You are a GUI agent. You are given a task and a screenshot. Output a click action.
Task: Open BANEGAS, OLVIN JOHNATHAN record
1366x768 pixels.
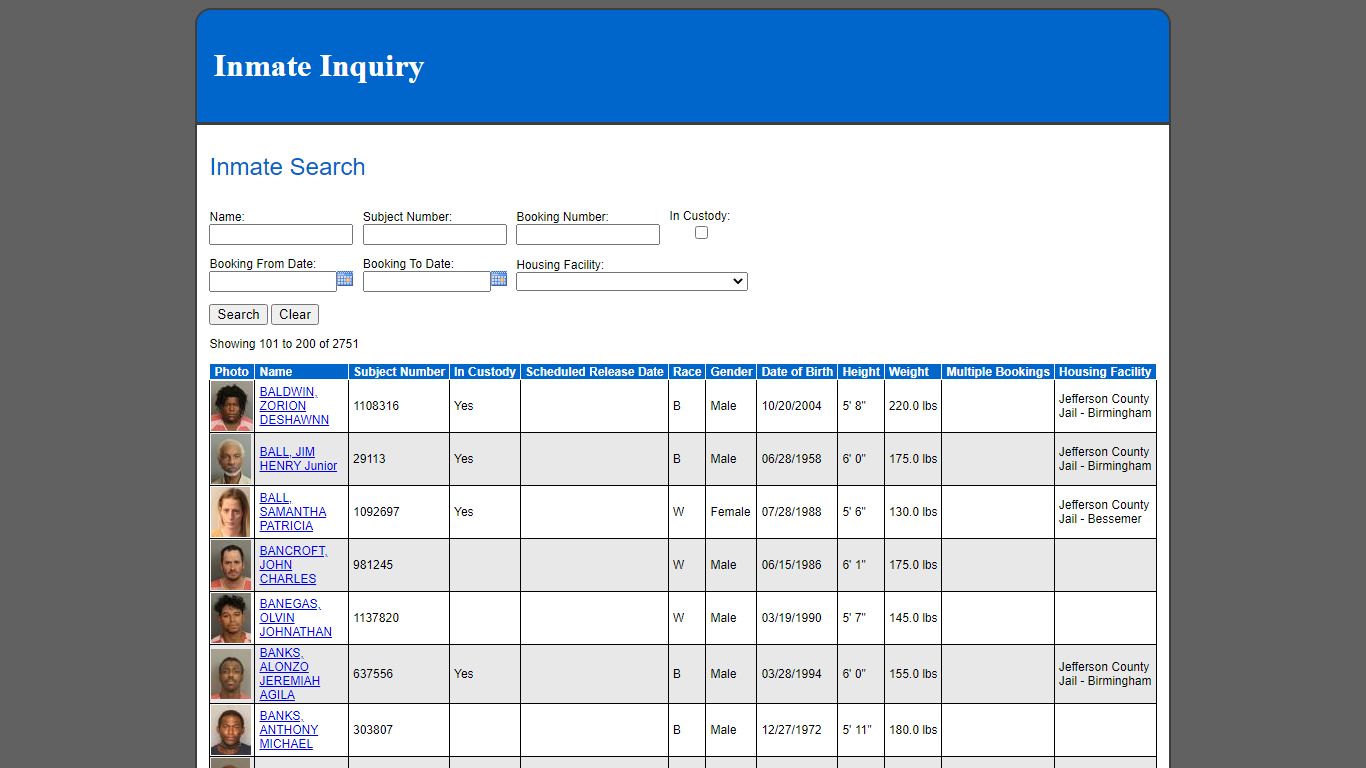pos(296,618)
